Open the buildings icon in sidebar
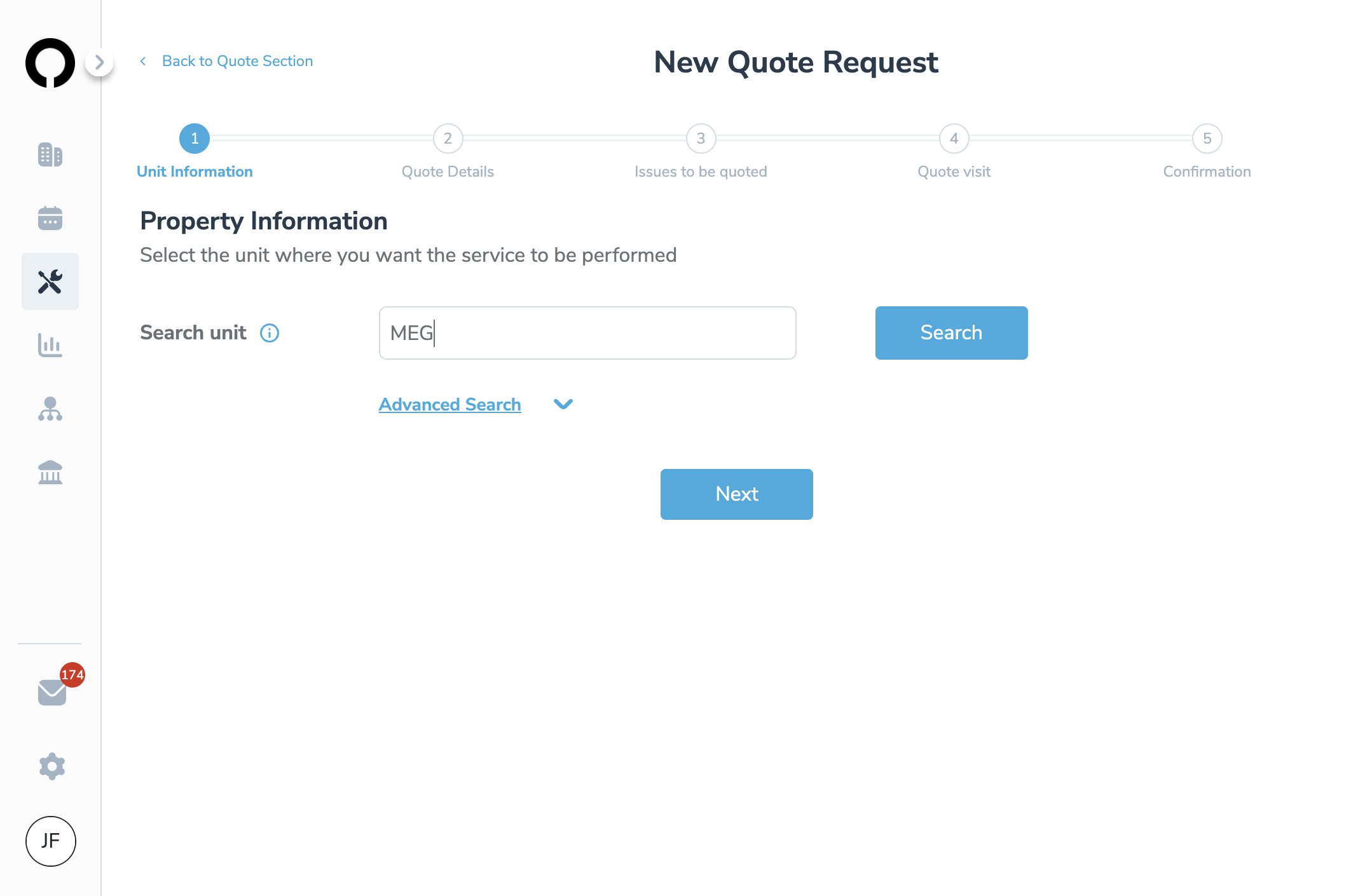 [x=50, y=154]
